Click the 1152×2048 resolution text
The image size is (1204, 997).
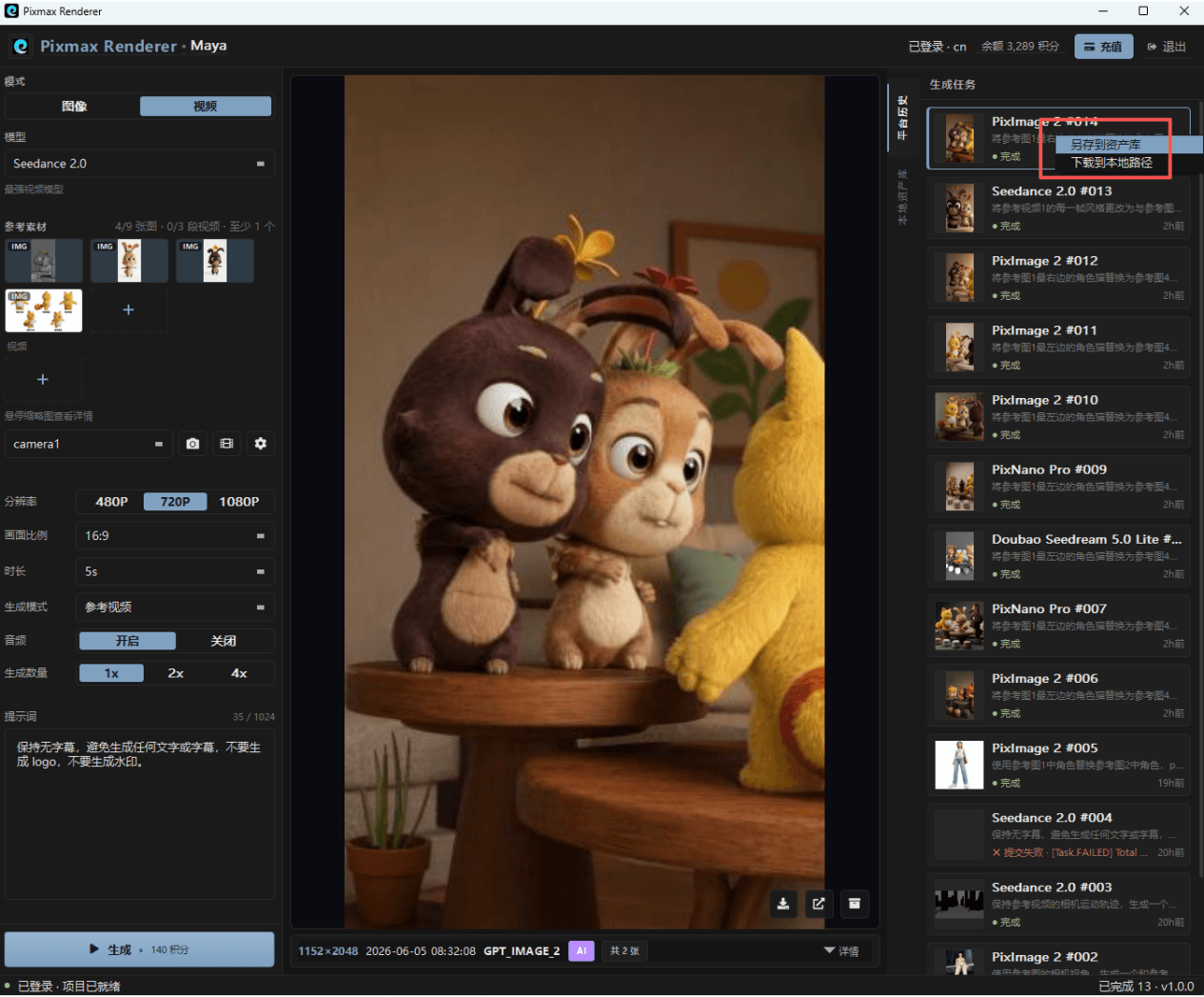click(x=328, y=951)
